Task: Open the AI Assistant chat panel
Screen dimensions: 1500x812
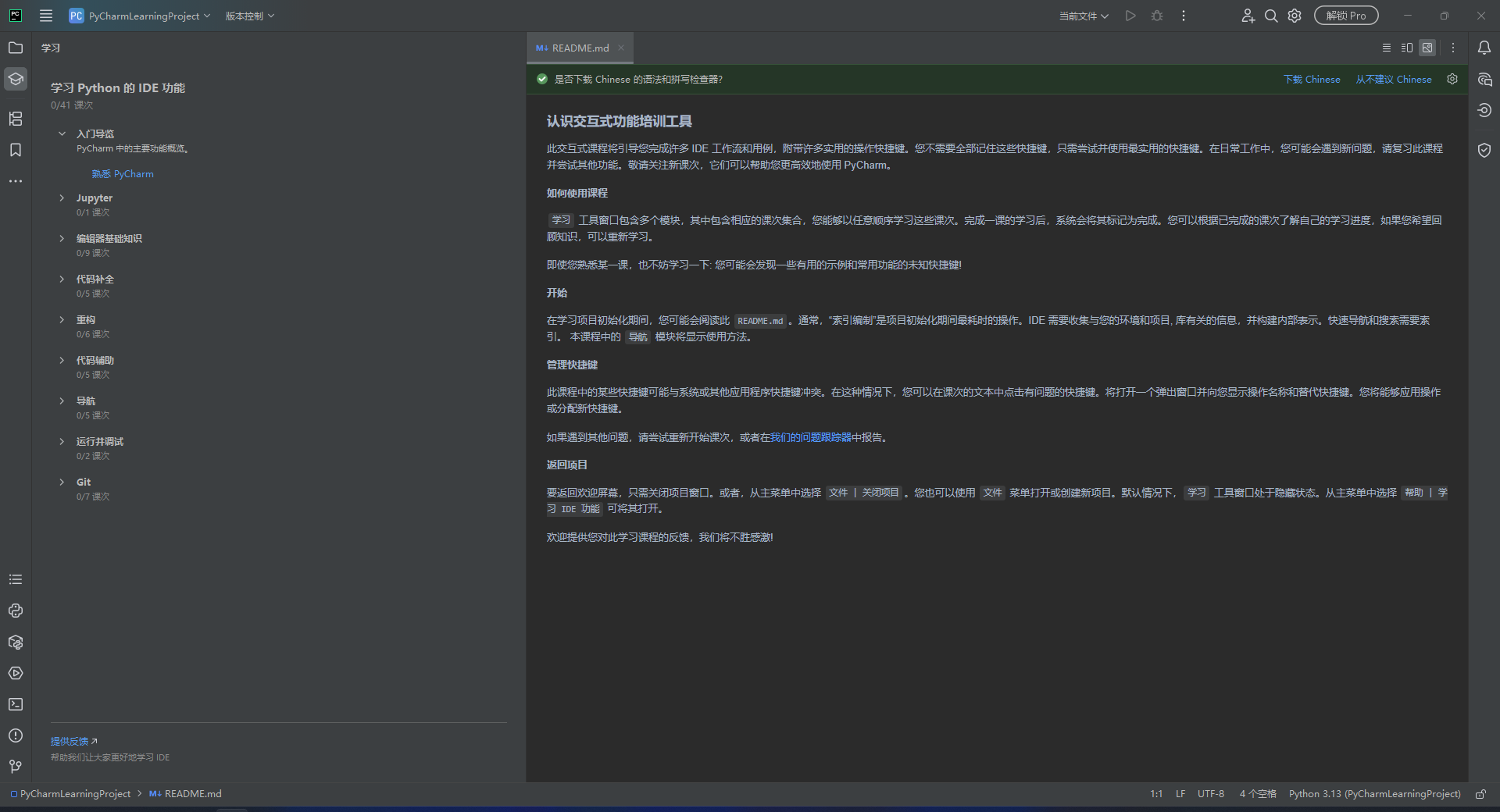Action: click(x=1484, y=79)
